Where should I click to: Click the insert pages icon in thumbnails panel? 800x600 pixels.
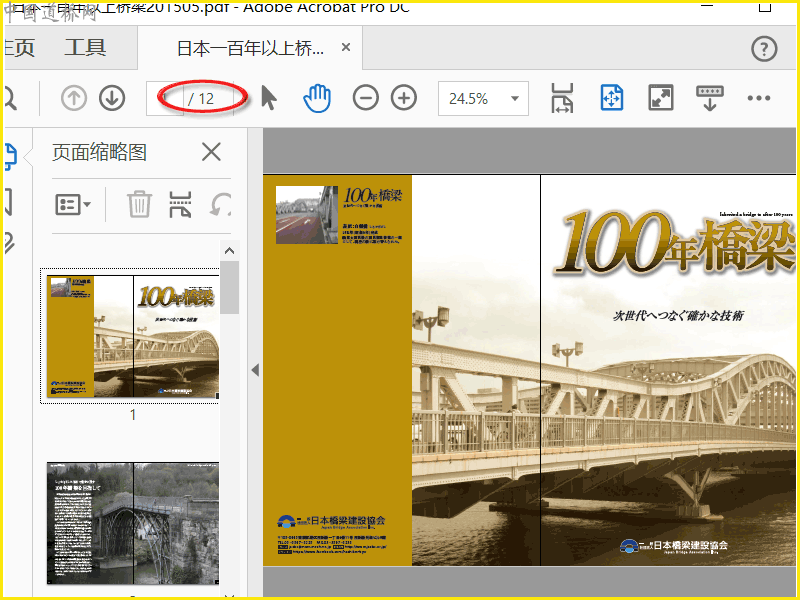coord(180,205)
